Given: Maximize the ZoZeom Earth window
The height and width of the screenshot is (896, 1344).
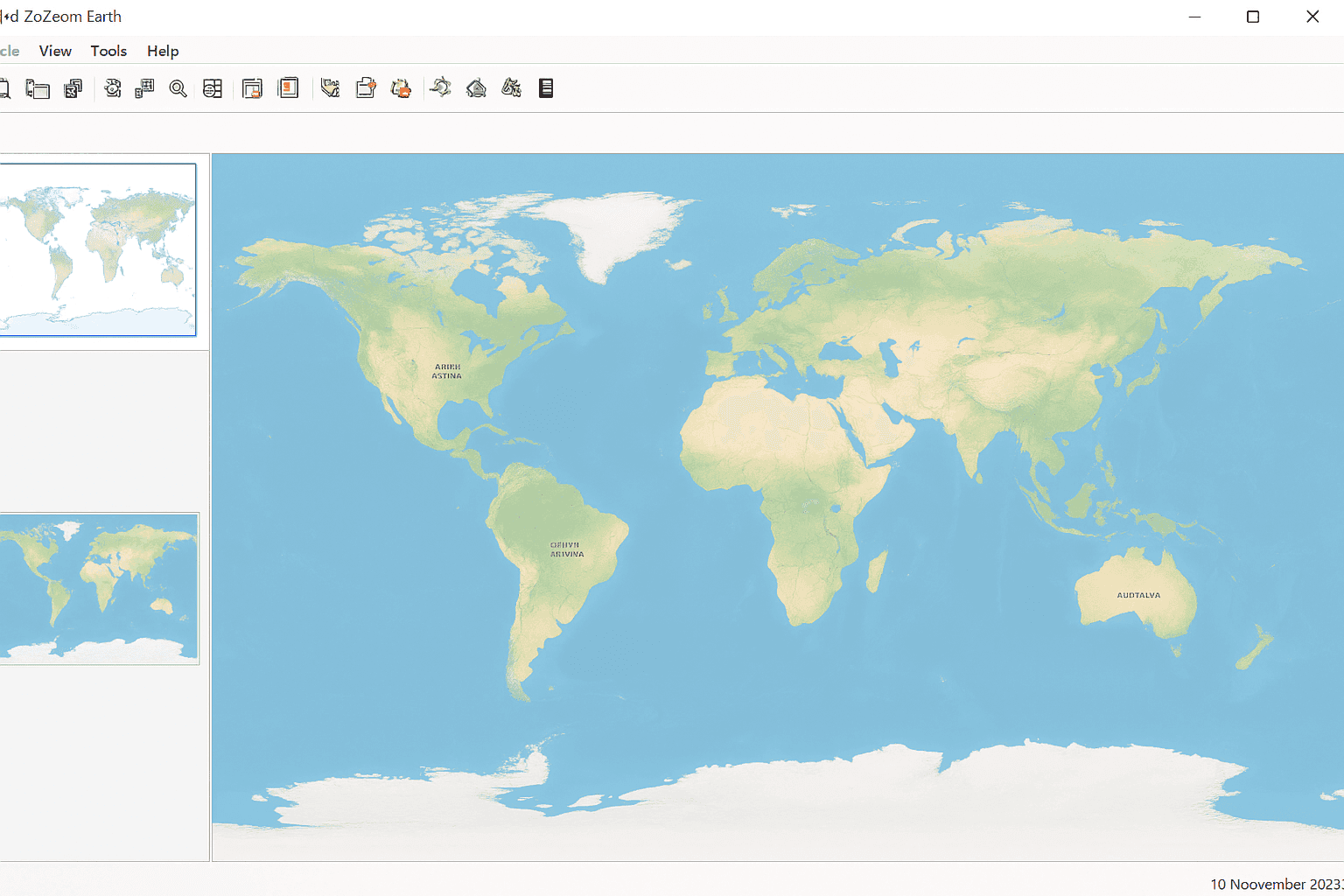Looking at the screenshot, I should click(1253, 17).
